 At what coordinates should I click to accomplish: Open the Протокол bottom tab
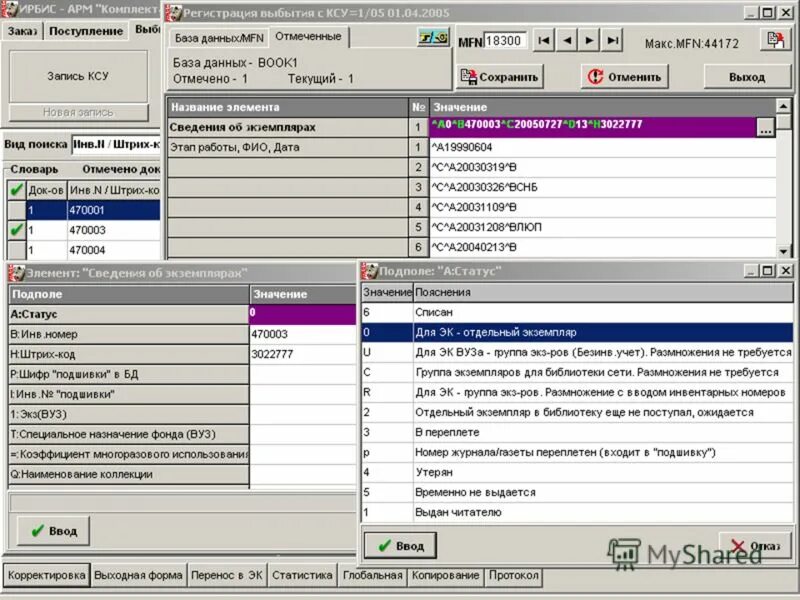click(x=514, y=576)
